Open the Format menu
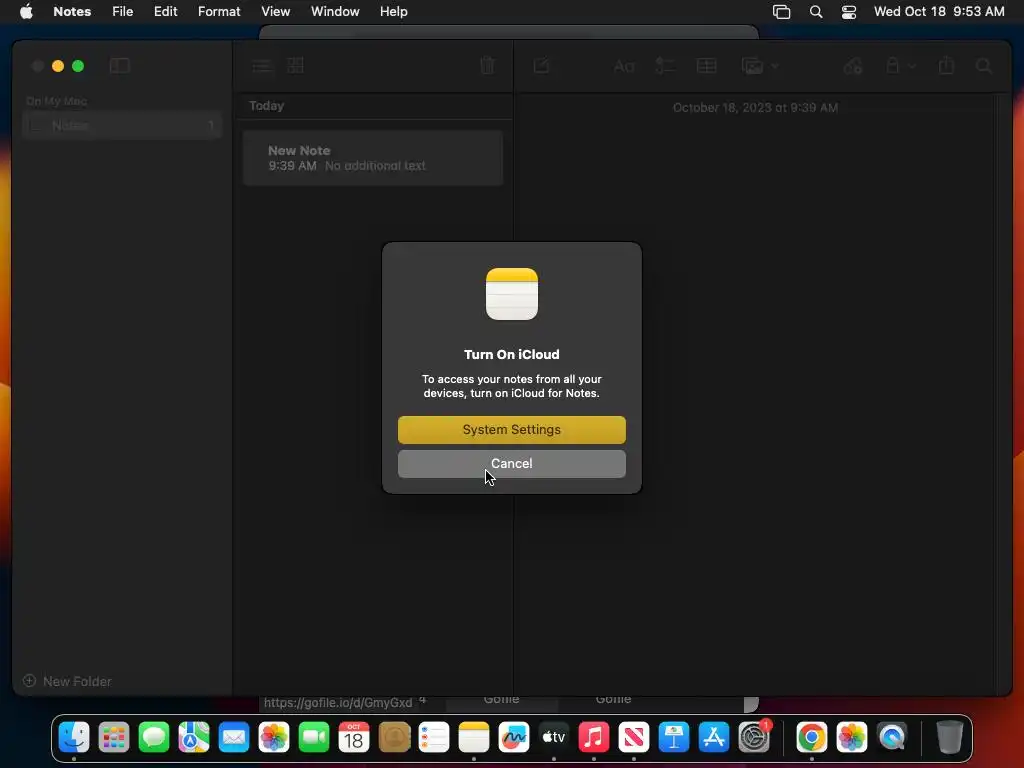Viewport: 1024px width, 768px height. (x=219, y=12)
